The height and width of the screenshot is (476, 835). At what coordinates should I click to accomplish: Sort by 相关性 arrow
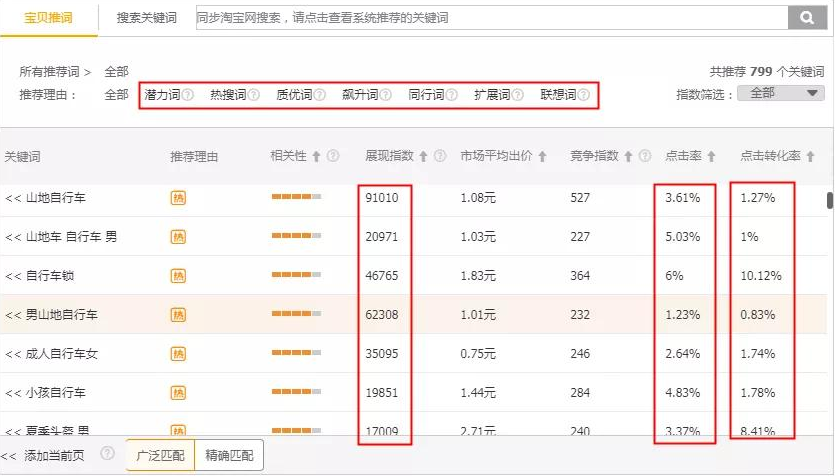point(316,156)
